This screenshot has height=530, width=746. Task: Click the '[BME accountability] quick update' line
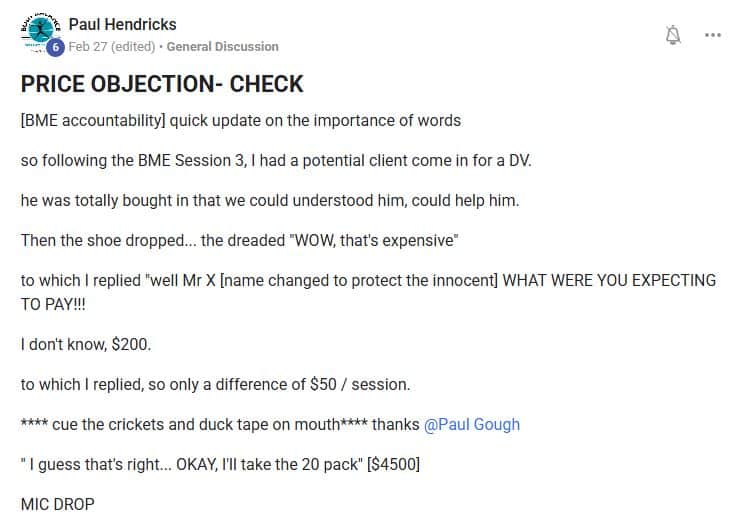click(241, 121)
